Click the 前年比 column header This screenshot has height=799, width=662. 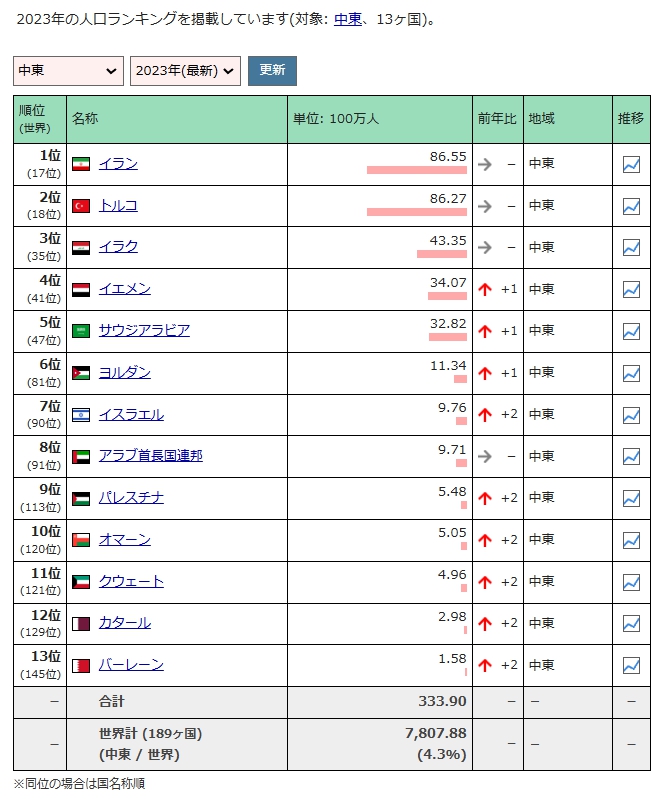pos(497,119)
